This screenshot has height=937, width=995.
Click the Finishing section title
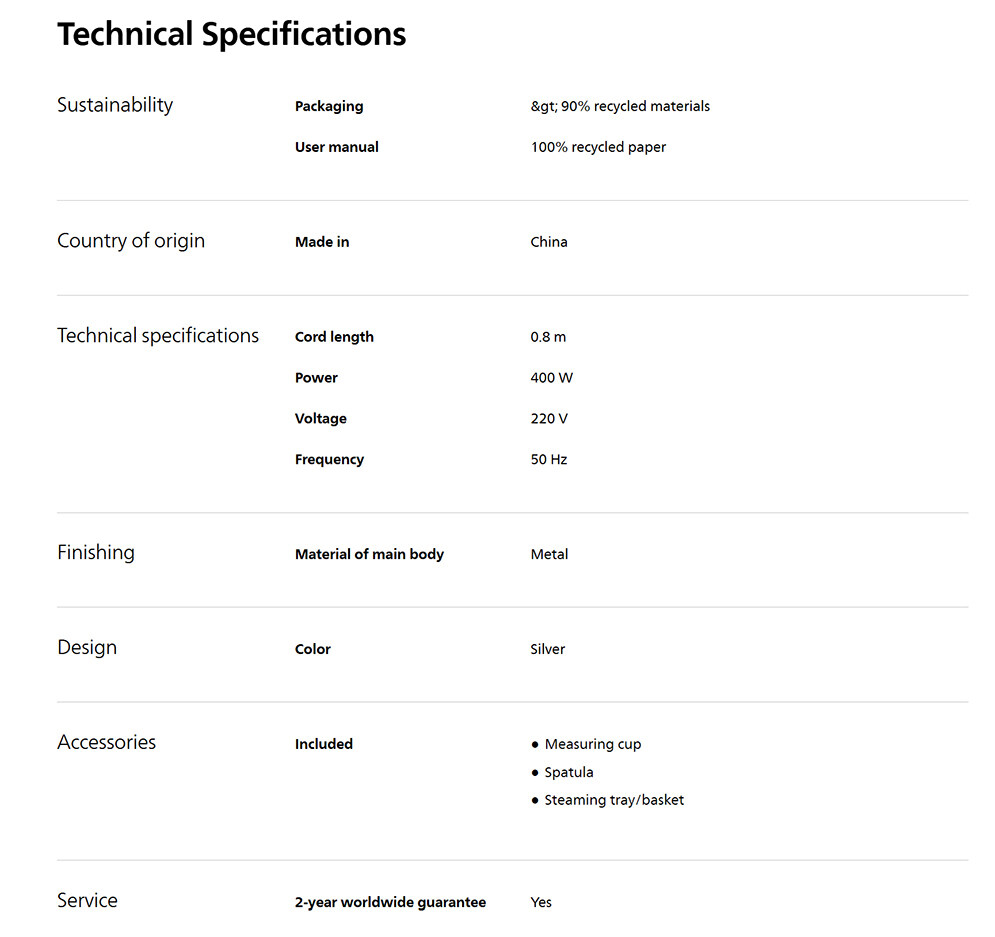(96, 552)
